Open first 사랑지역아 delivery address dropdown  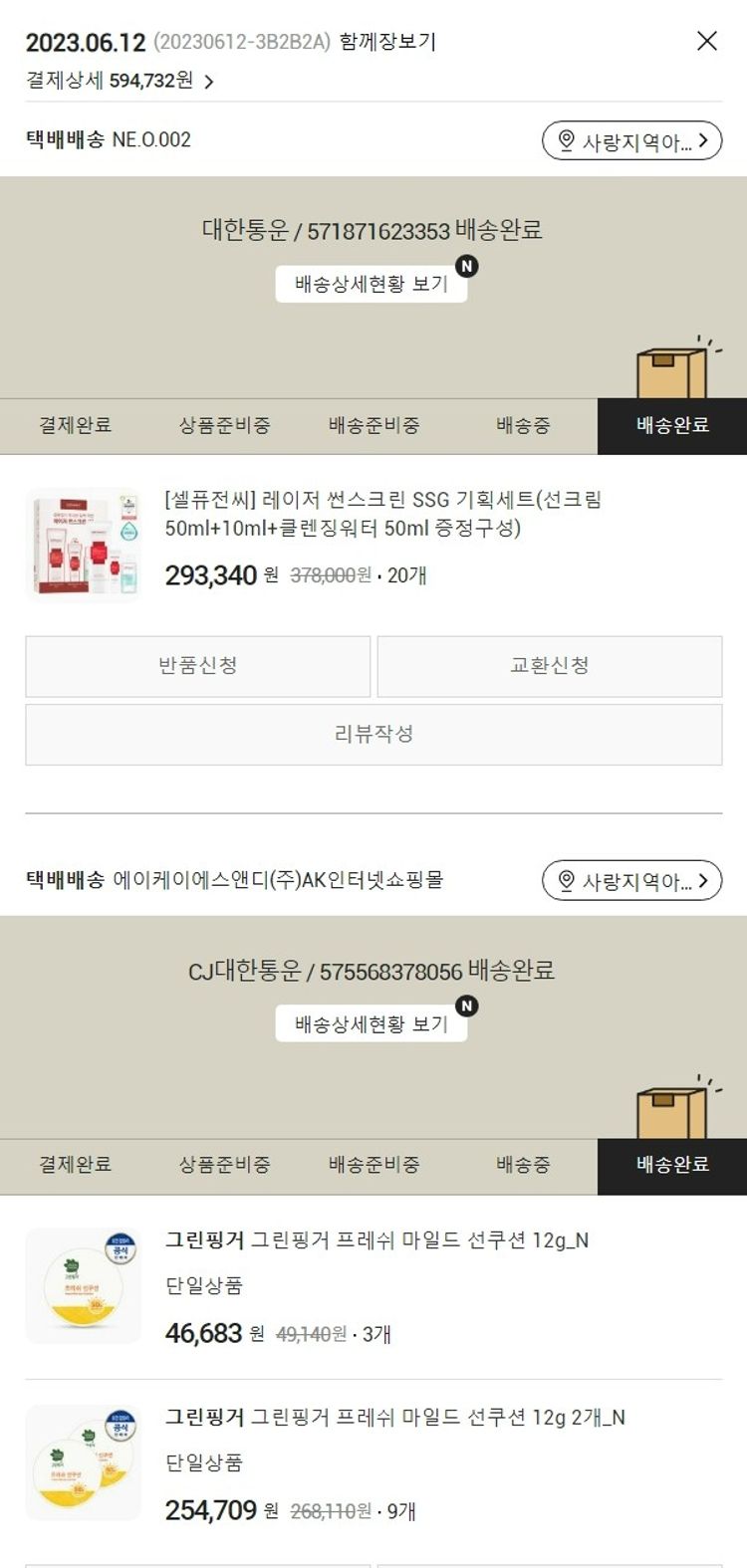631,141
